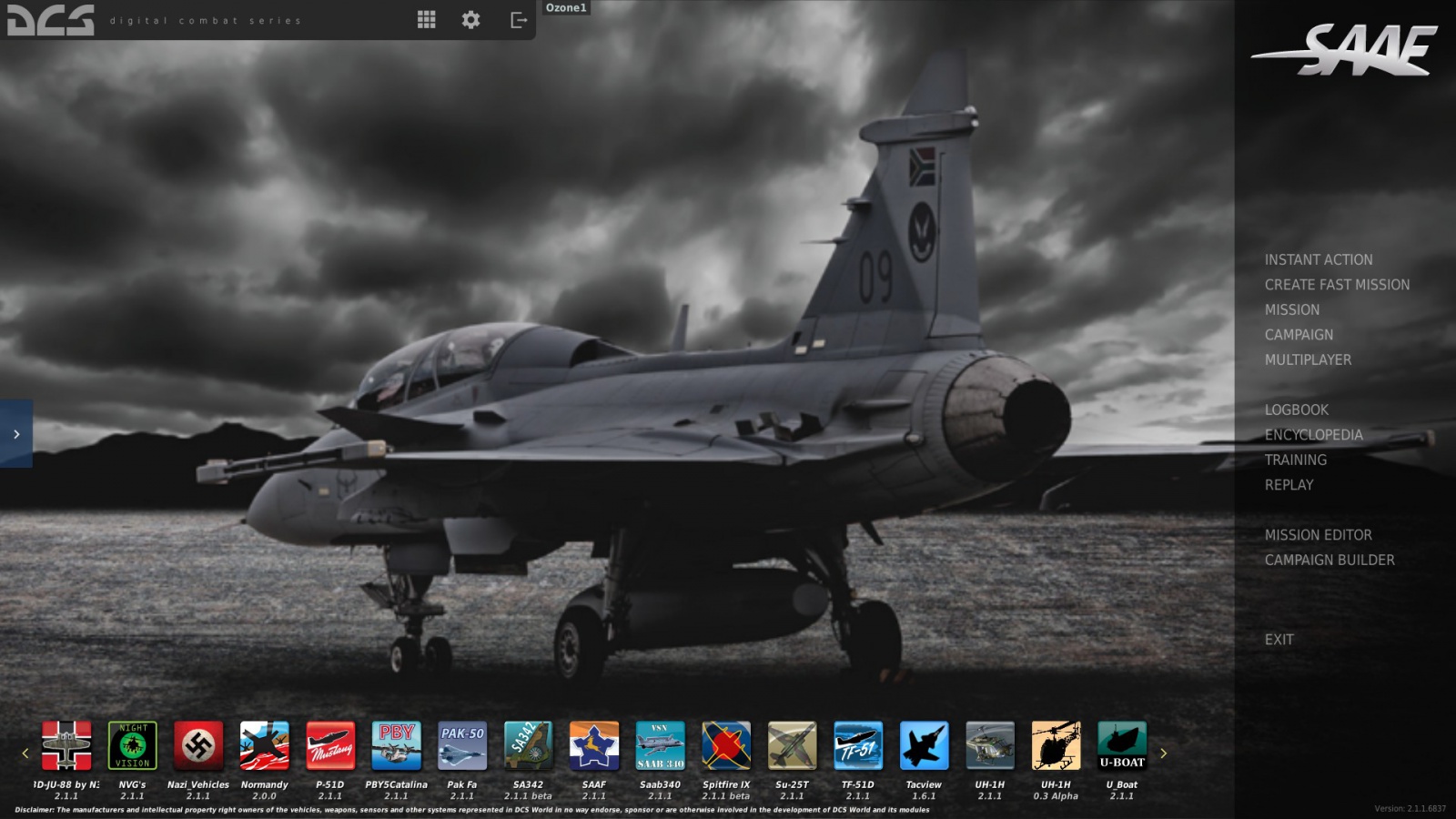This screenshot has width=1456, height=819.
Task: Select the Spitfire IX module icon
Action: (726, 746)
